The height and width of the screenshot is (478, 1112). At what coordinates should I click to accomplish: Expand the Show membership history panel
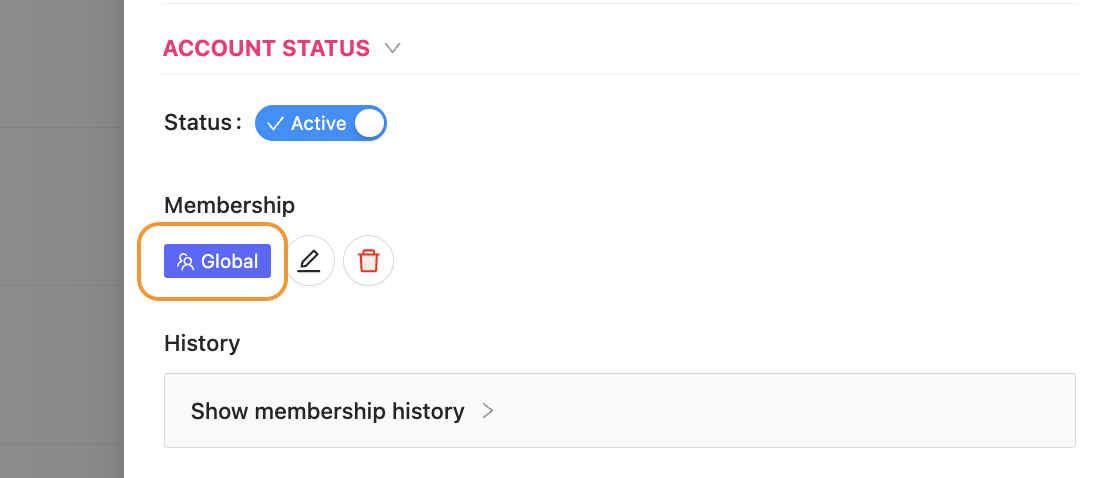pos(619,411)
